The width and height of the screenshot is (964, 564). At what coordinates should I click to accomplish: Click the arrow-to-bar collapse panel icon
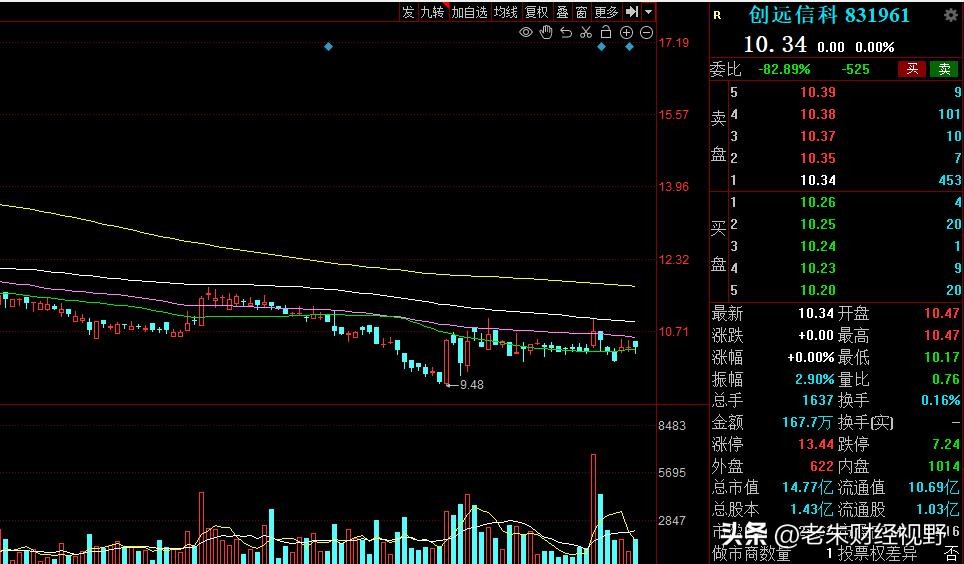pyautogui.click(x=631, y=12)
